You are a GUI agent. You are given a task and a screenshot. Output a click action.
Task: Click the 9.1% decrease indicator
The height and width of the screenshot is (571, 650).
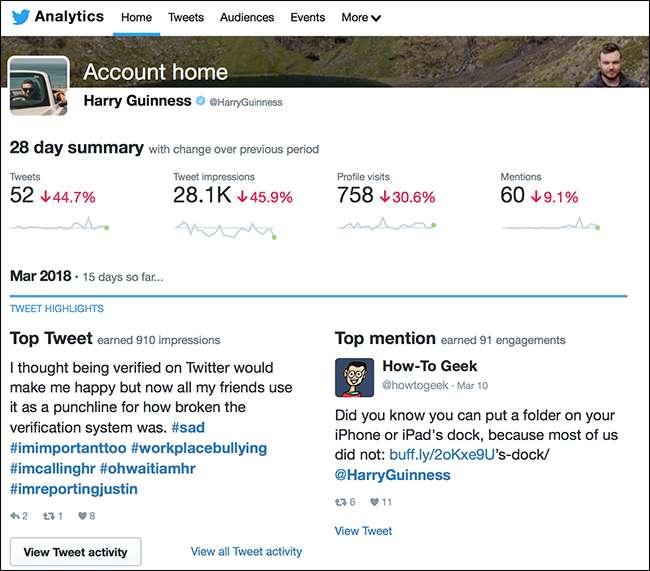click(555, 197)
